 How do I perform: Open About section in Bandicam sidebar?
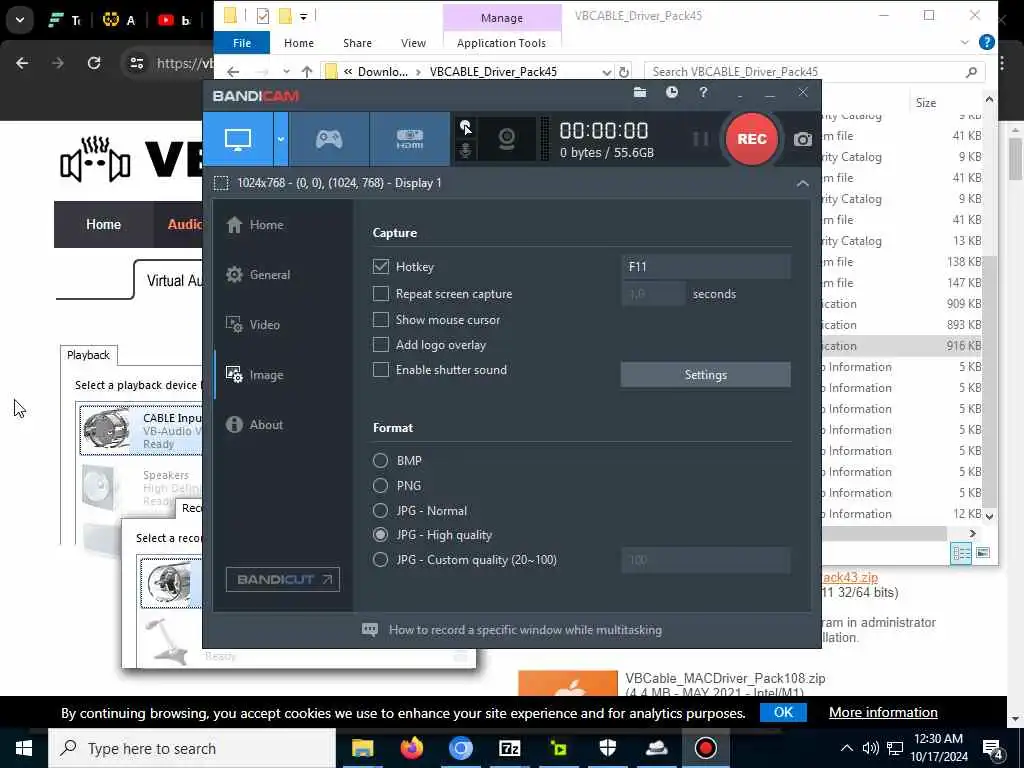[x=255, y=424]
